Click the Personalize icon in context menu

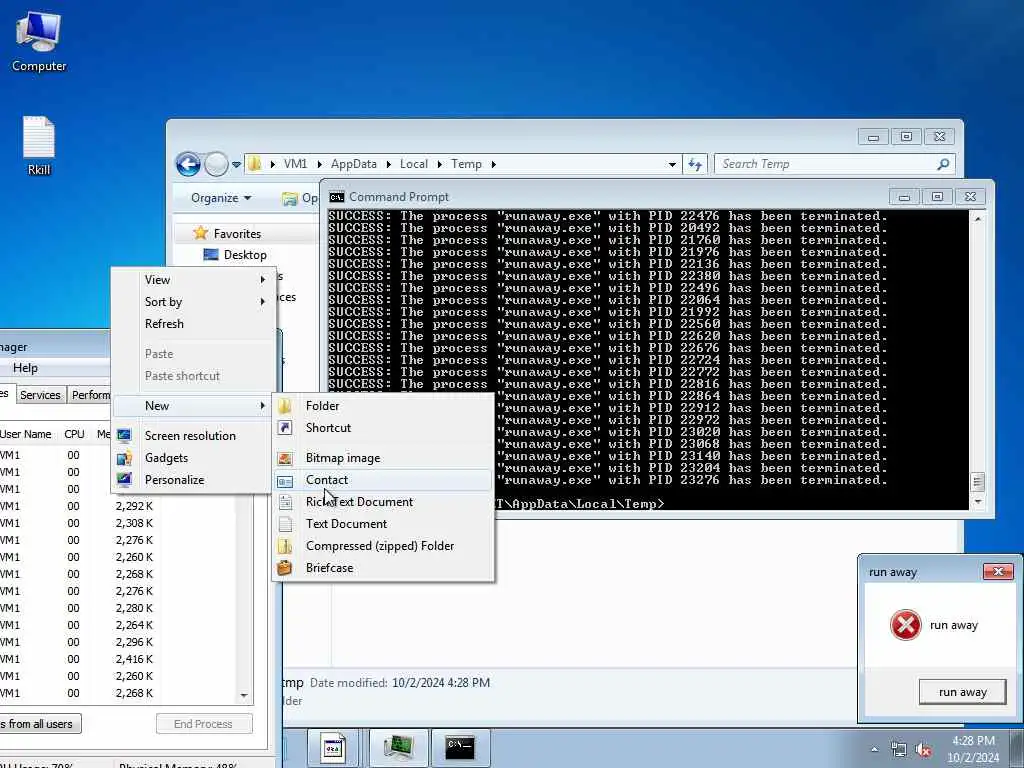(x=124, y=479)
